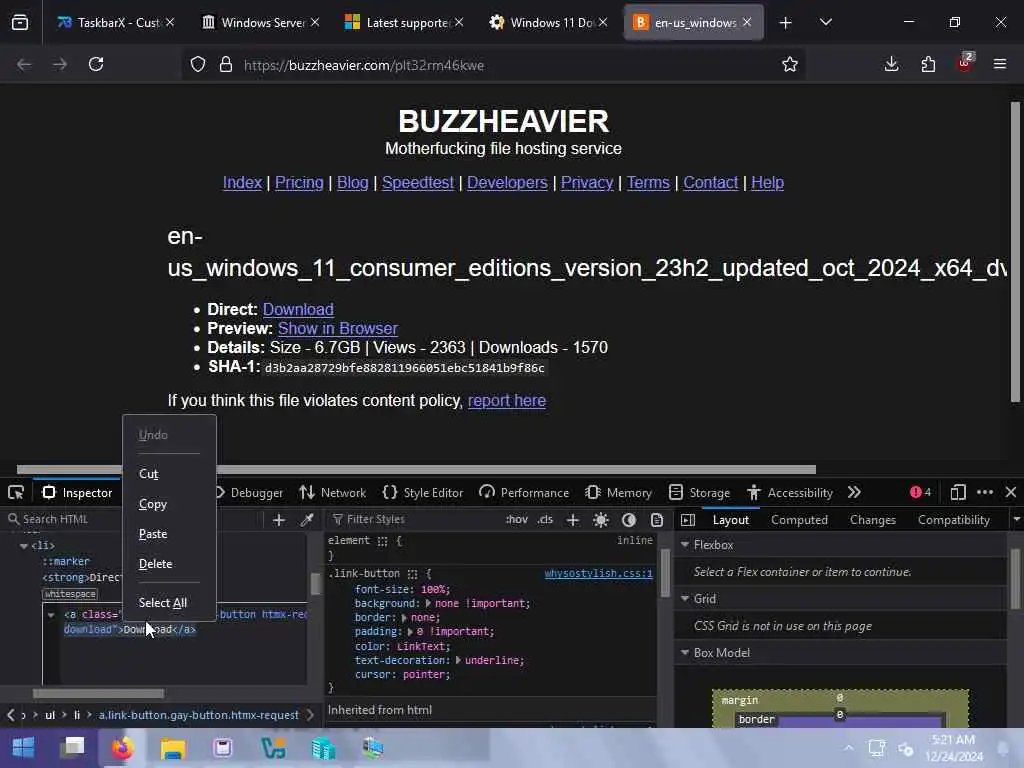Open the Speedtest page link
The width and height of the screenshot is (1024, 768).
(x=418, y=183)
